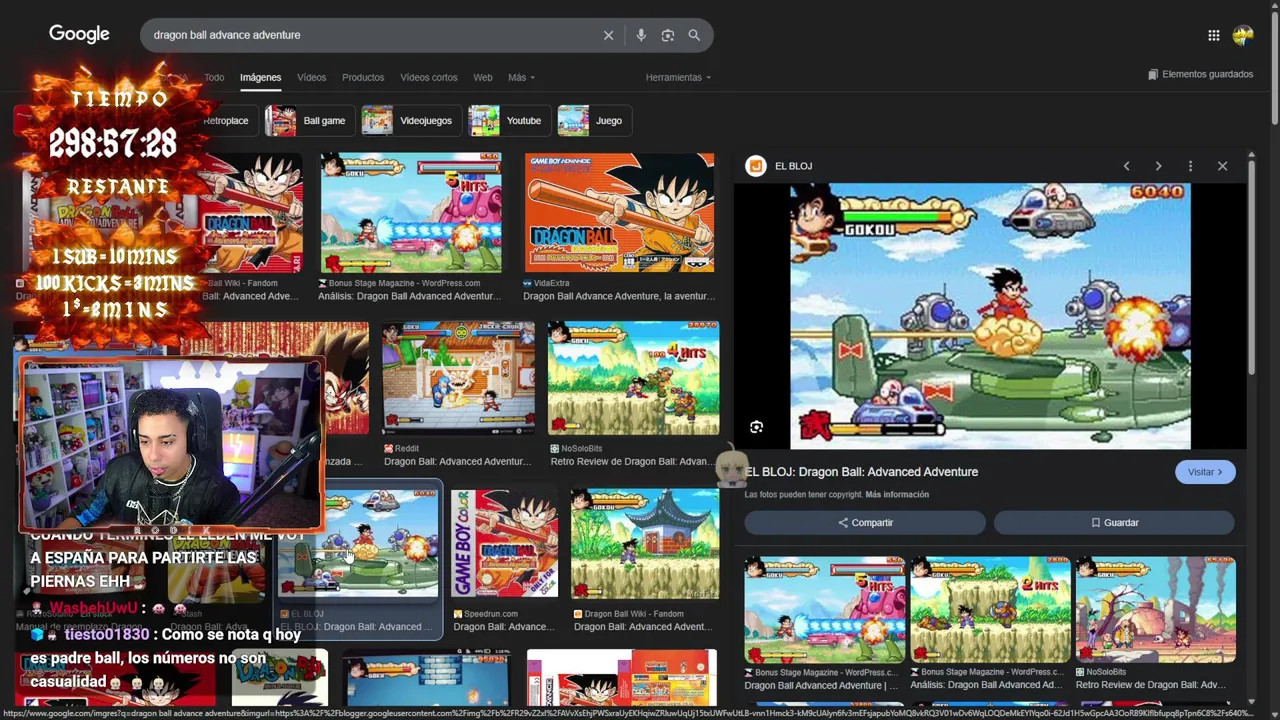Open Reddit result thumbnail

(458, 377)
